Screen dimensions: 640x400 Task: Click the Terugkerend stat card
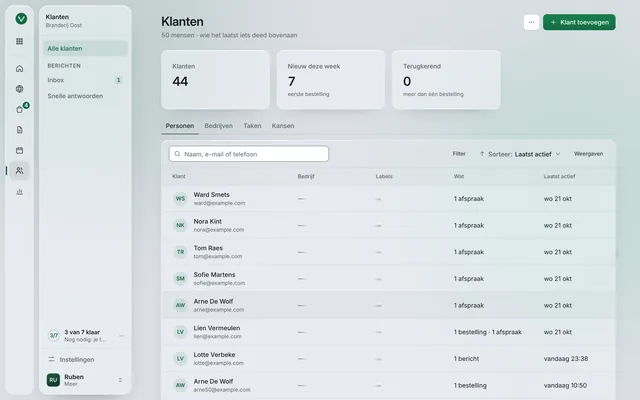click(x=446, y=80)
